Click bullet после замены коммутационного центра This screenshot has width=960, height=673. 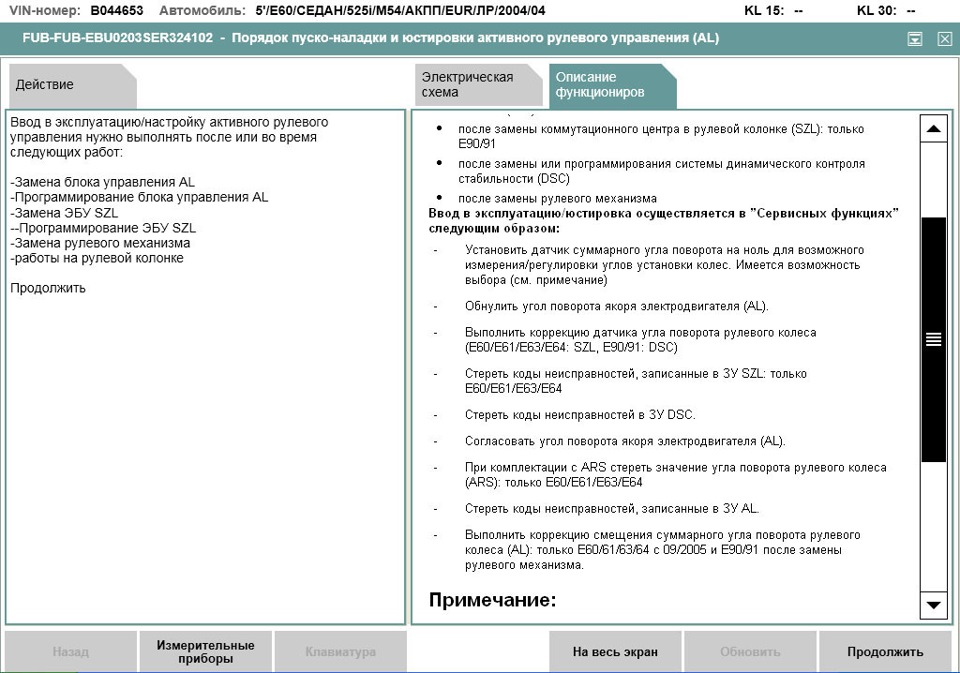661,136
